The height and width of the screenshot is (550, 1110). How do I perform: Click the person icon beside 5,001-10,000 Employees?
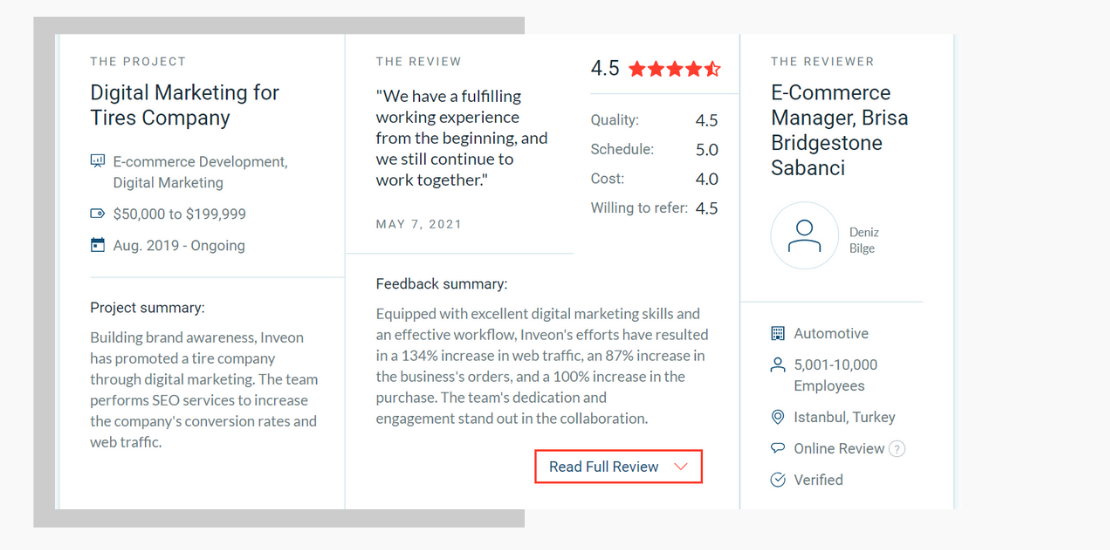click(x=778, y=365)
